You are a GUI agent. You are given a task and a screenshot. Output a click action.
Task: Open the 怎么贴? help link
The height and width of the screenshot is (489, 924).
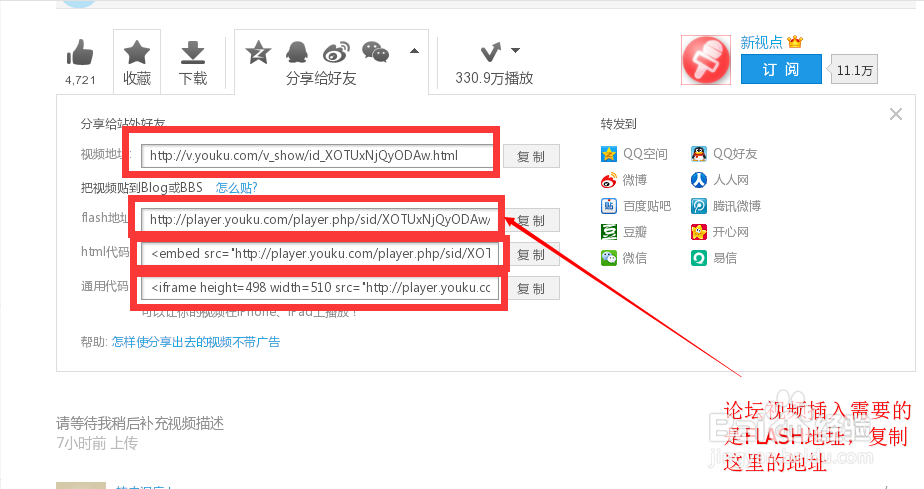(x=236, y=187)
